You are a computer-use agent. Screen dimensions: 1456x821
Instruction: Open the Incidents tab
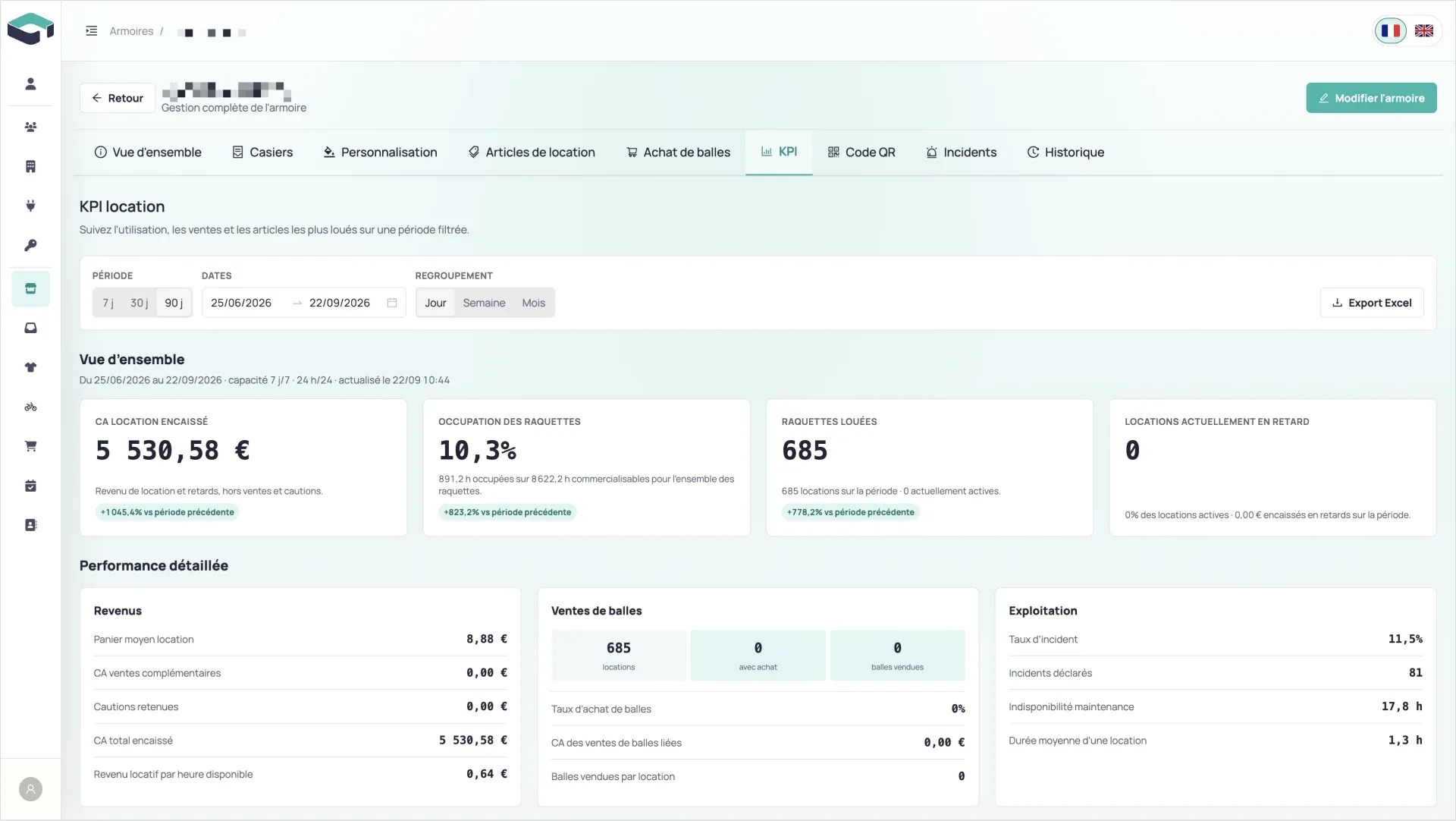tap(961, 153)
